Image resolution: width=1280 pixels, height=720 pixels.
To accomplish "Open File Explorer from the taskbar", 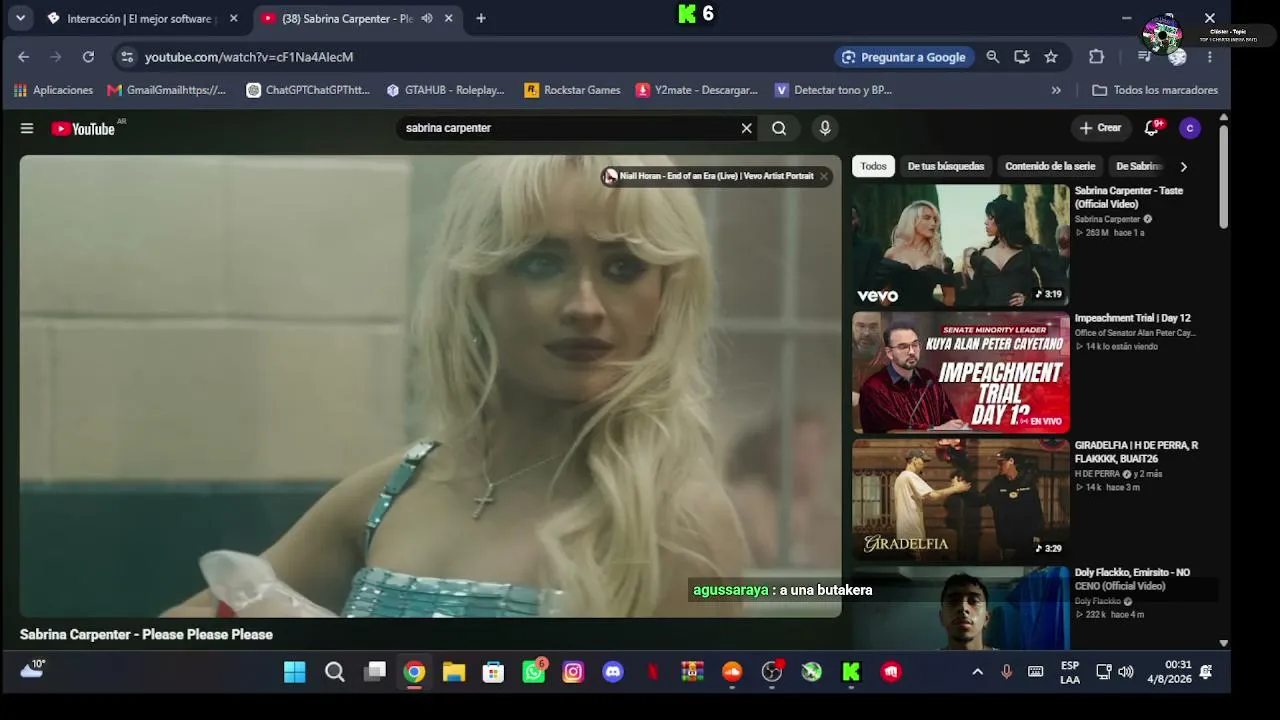I will (454, 672).
